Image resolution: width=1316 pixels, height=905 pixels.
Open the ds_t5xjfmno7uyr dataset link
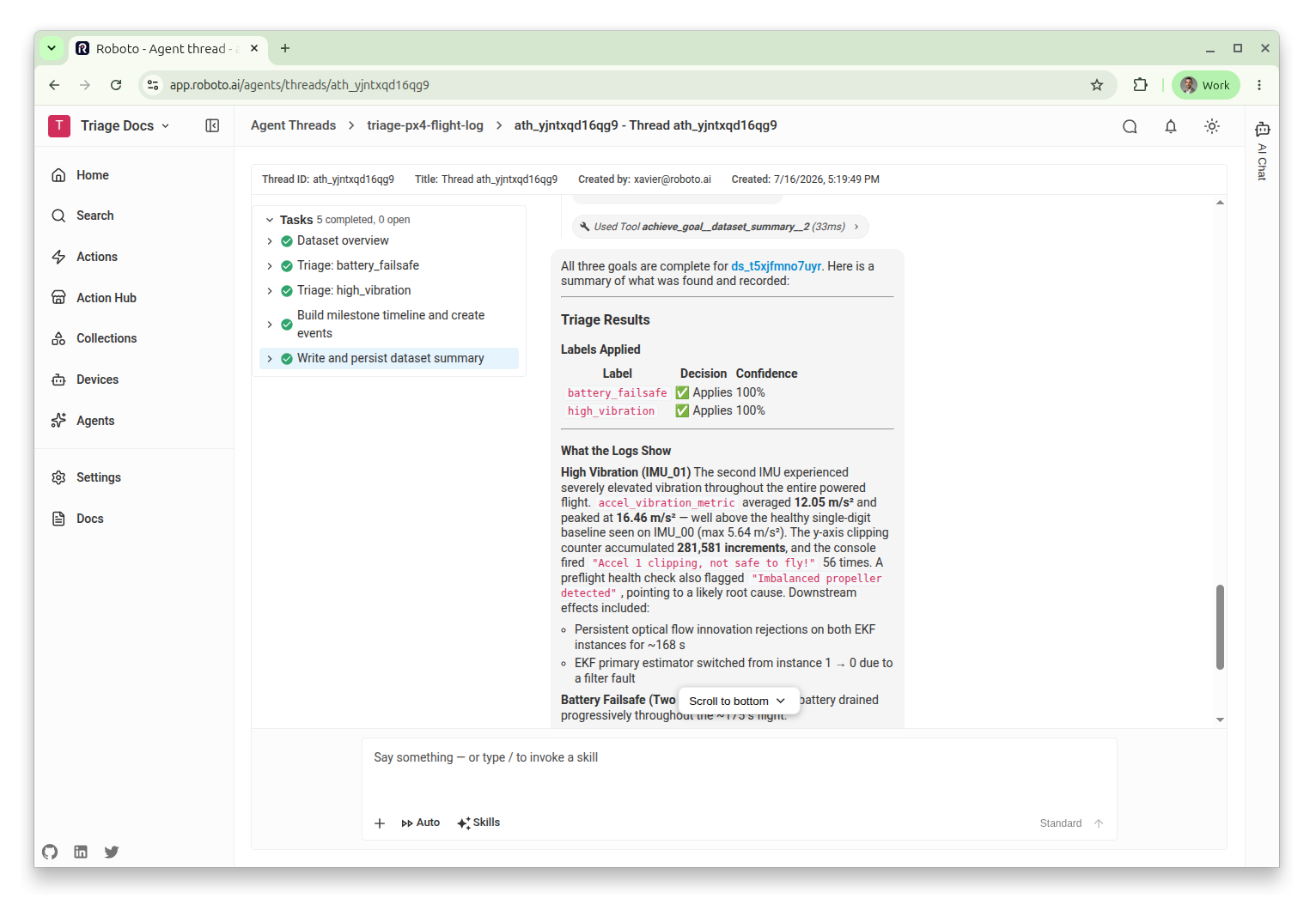(x=776, y=266)
